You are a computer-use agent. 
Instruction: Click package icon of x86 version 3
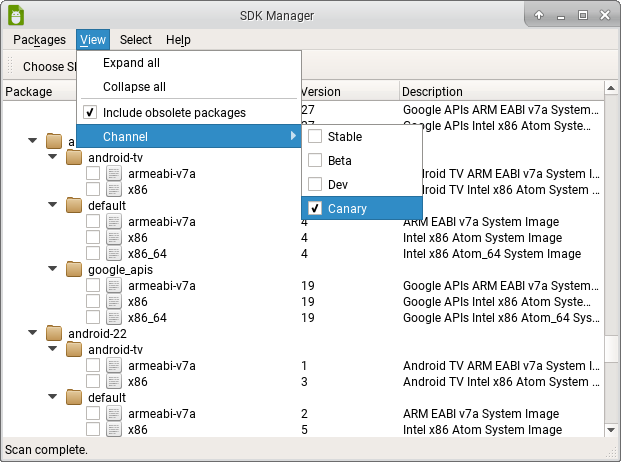click(x=114, y=381)
